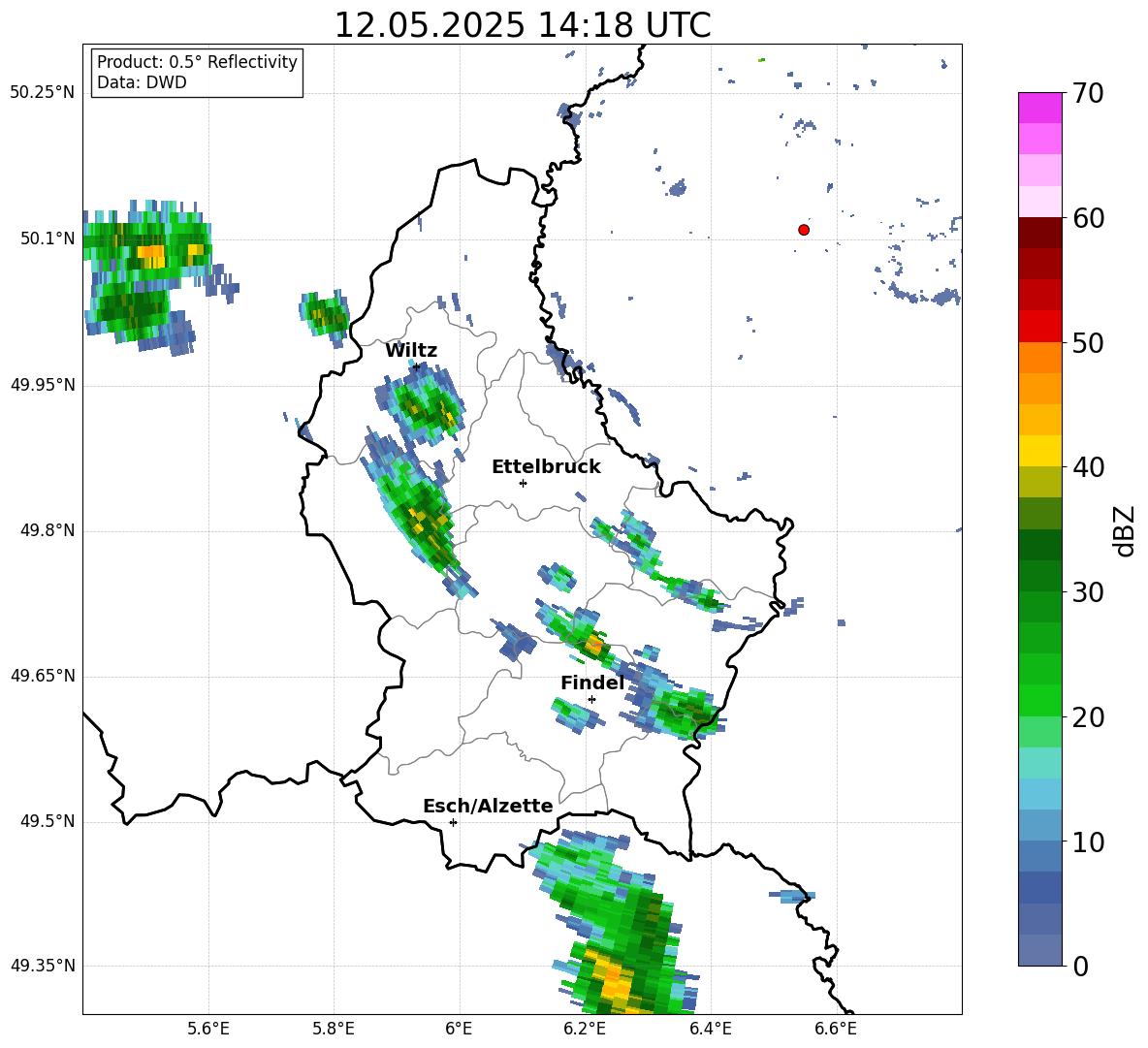Click the cross marker under Esch/Alzette
The height and width of the screenshot is (1048, 1148).
point(453,822)
